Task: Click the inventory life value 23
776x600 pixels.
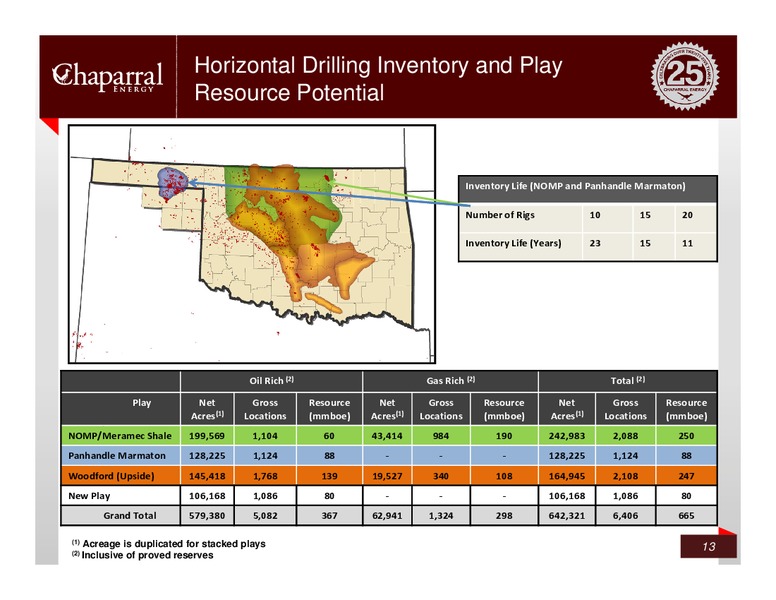Action: point(595,243)
